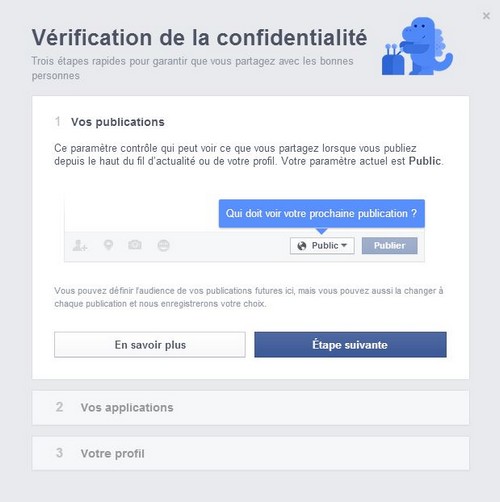This screenshot has height=502, width=500.
Task: Click the Publier button
Action: pos(389,246)
